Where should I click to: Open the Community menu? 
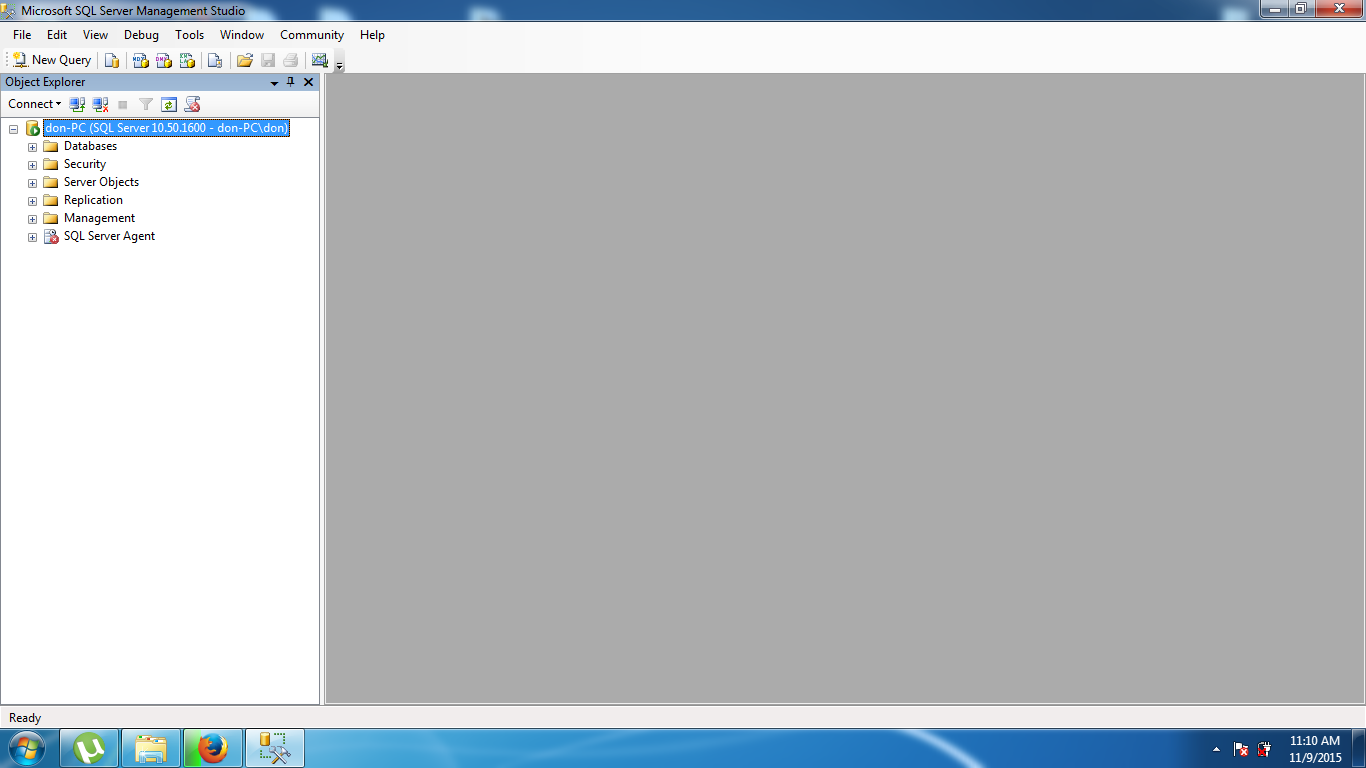click(x=312, y=35)
